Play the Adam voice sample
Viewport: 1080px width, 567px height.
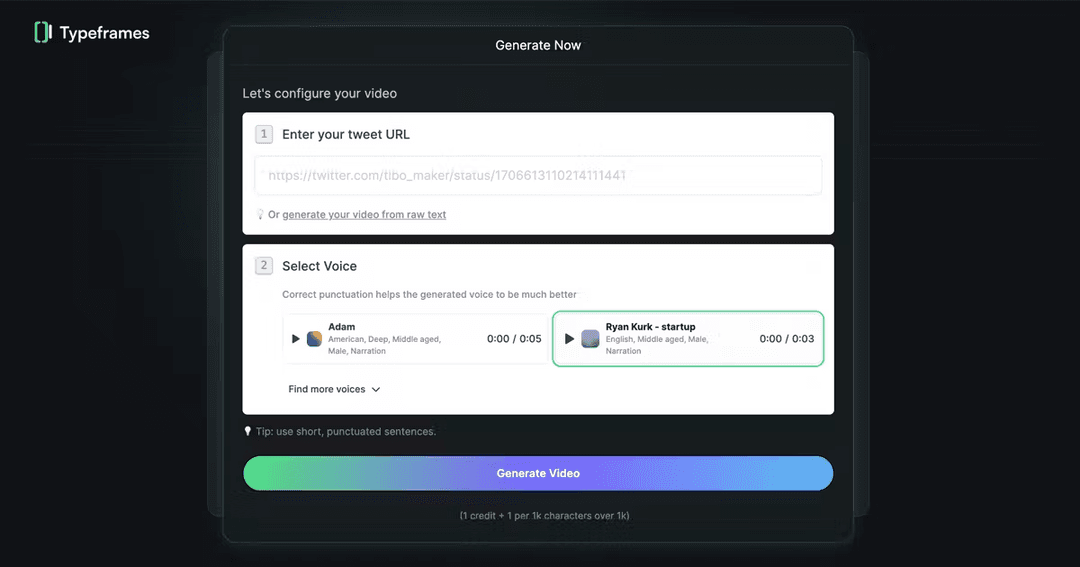[295, 339]
